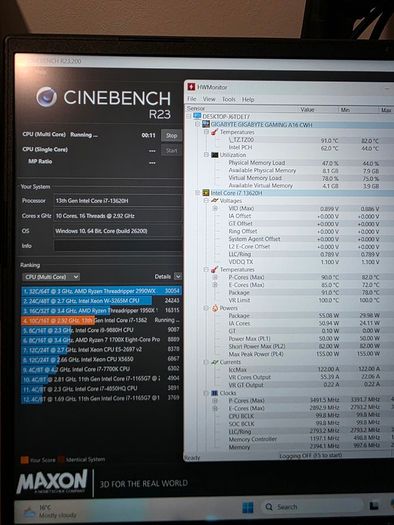Collapse the DESKTOP-36TDET7 tree node
Screen dimensions: 394x525
(x=189, y=117)
